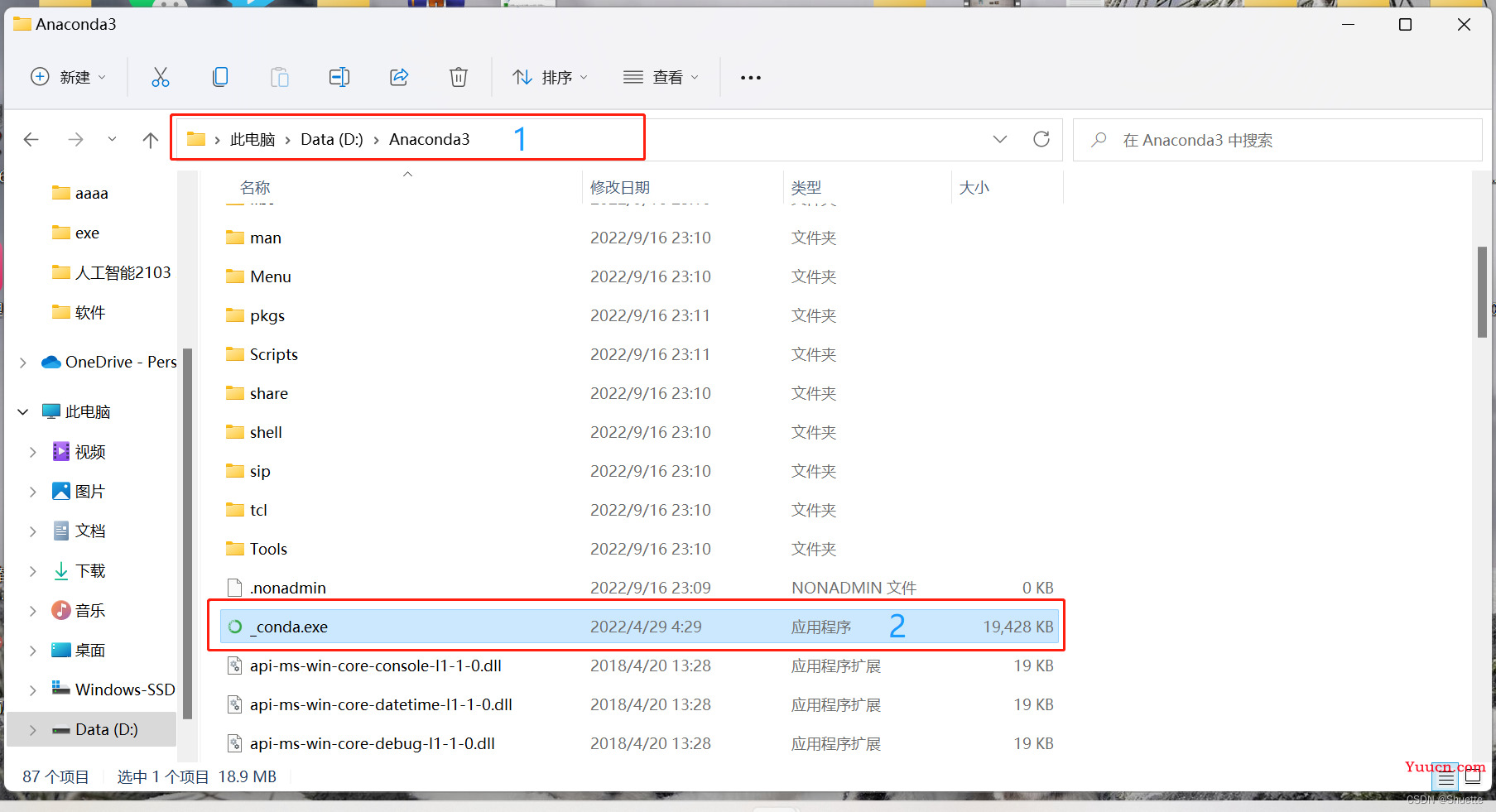Sort by the 修改日期 column header

pyautogui.click(x=620, y=188)
